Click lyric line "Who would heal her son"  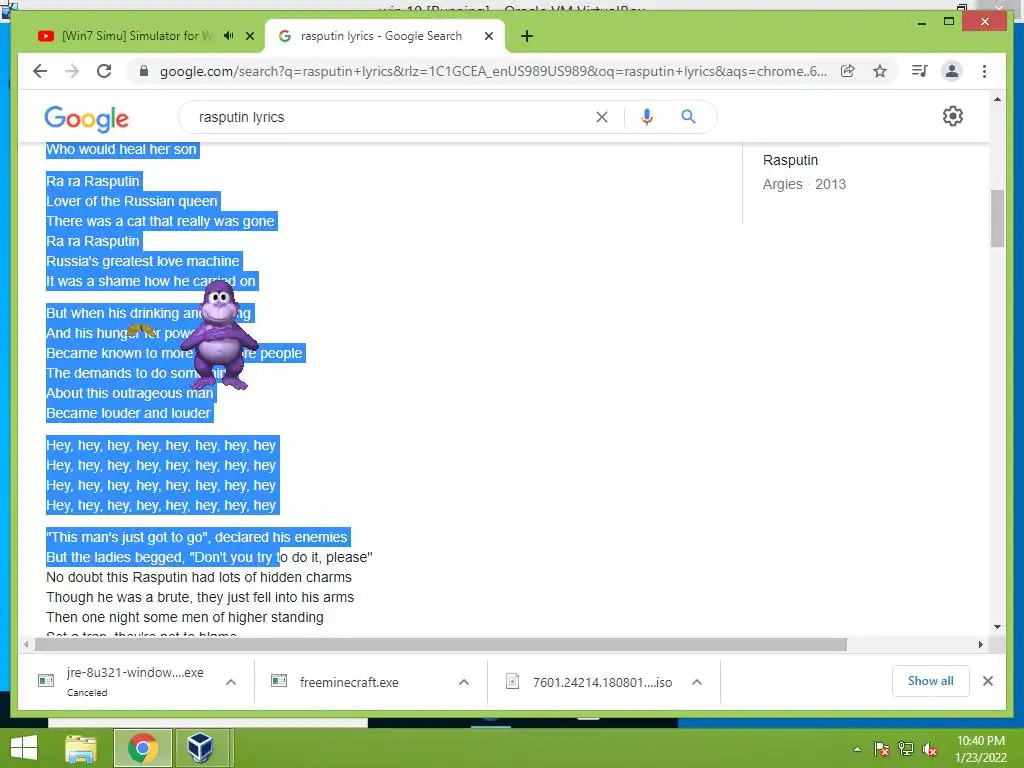tap(121, 150)
